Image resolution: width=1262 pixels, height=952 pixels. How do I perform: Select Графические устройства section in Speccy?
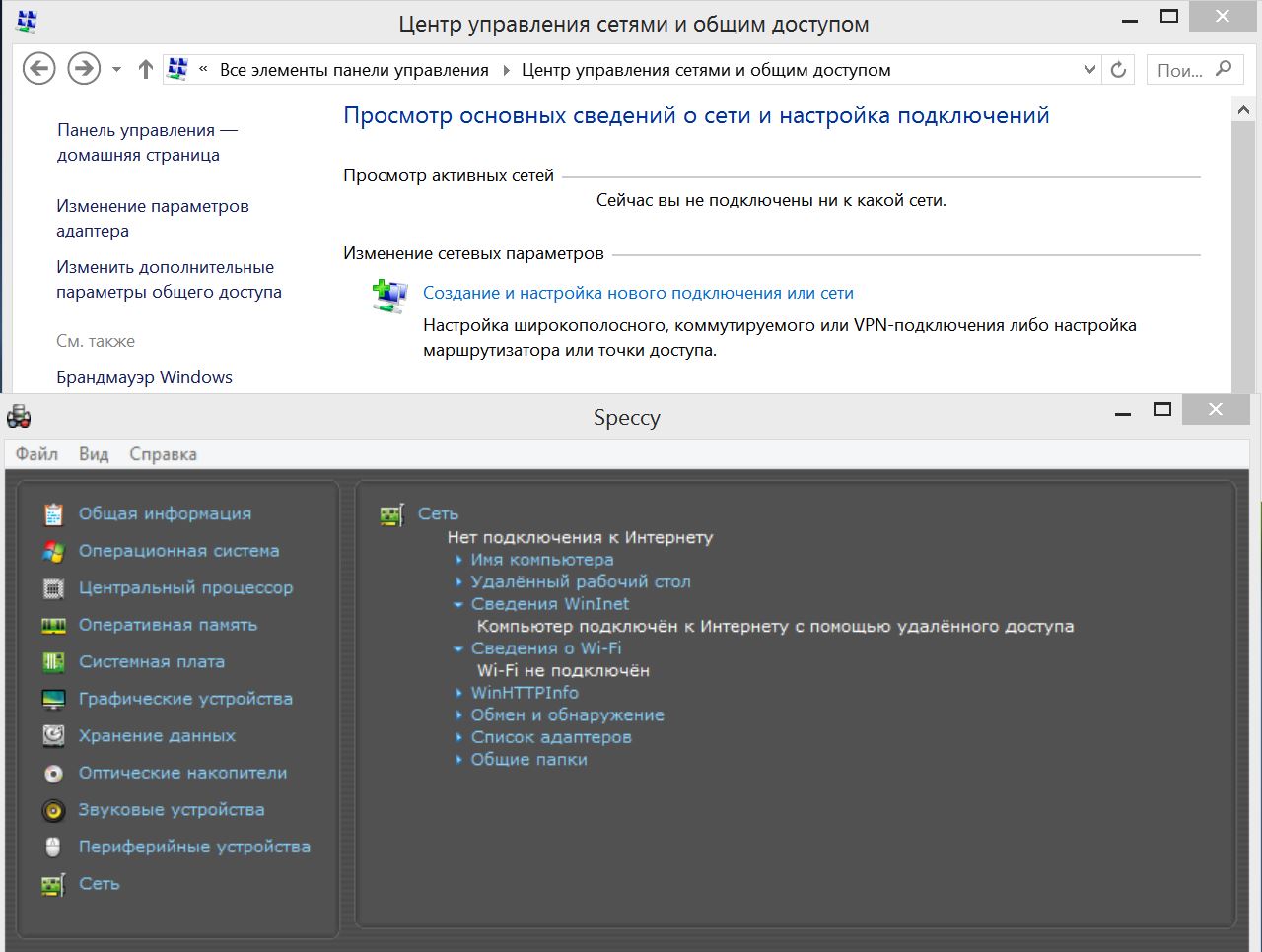tap(185, 699)
